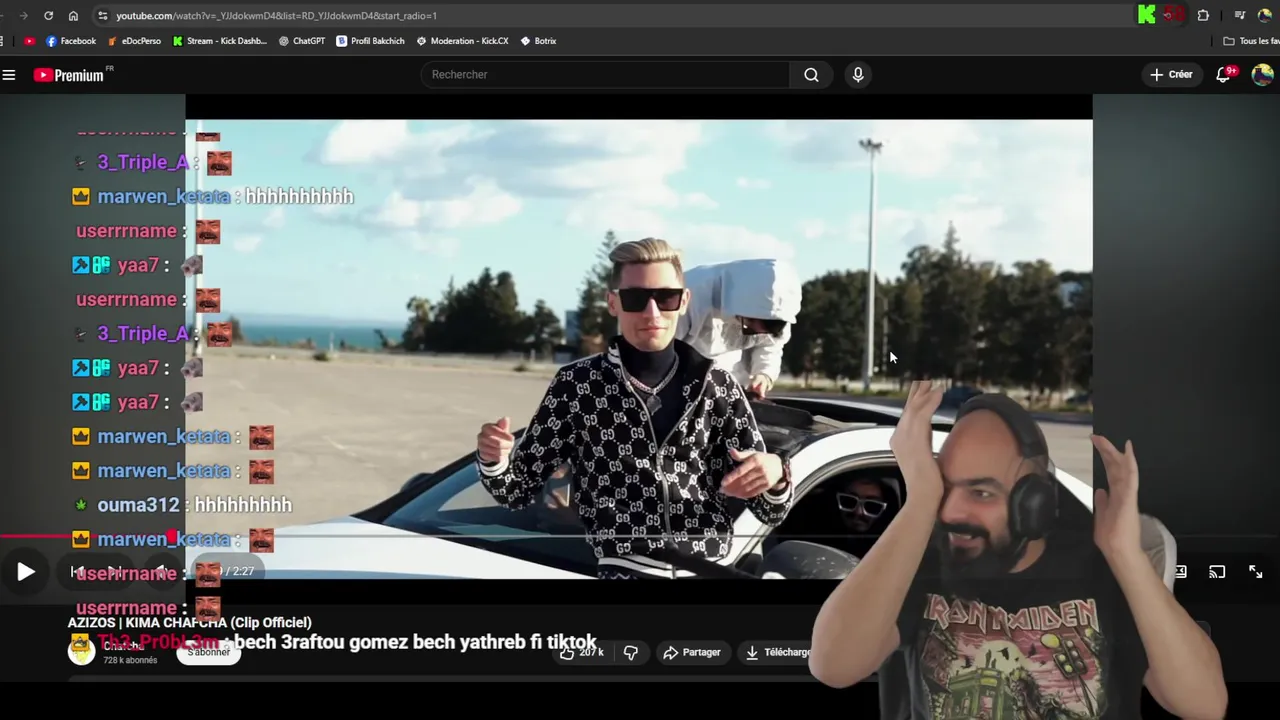Click the main video frame

click(639, 348)
